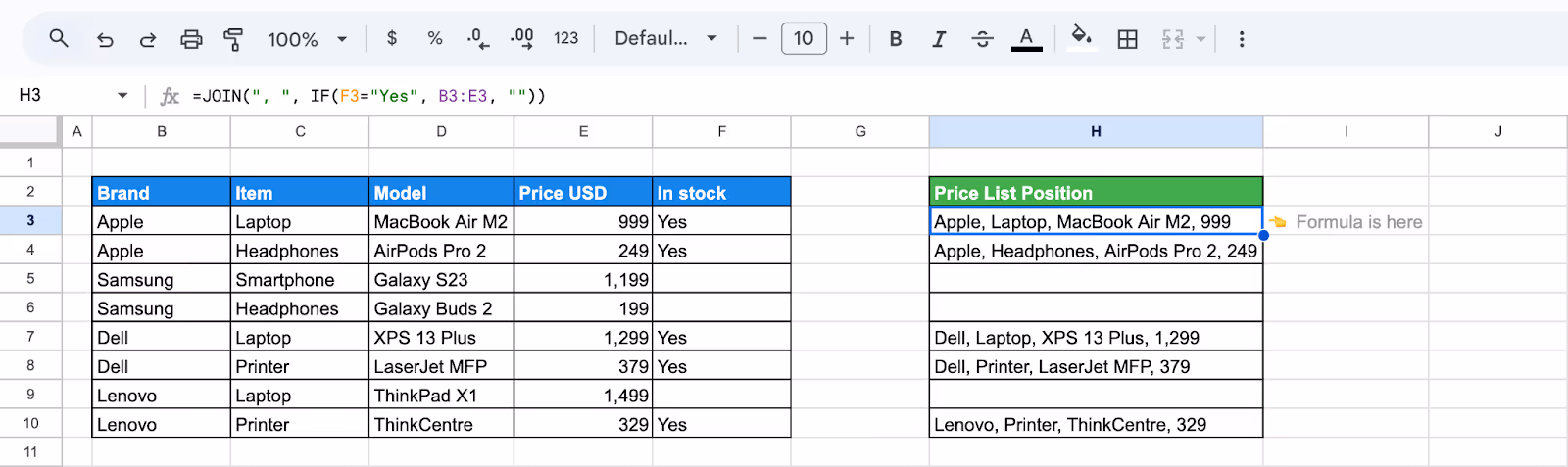Open the Name box dropdown arrow
Screen dimensions: 1568x467
click(x=122, y=95)
